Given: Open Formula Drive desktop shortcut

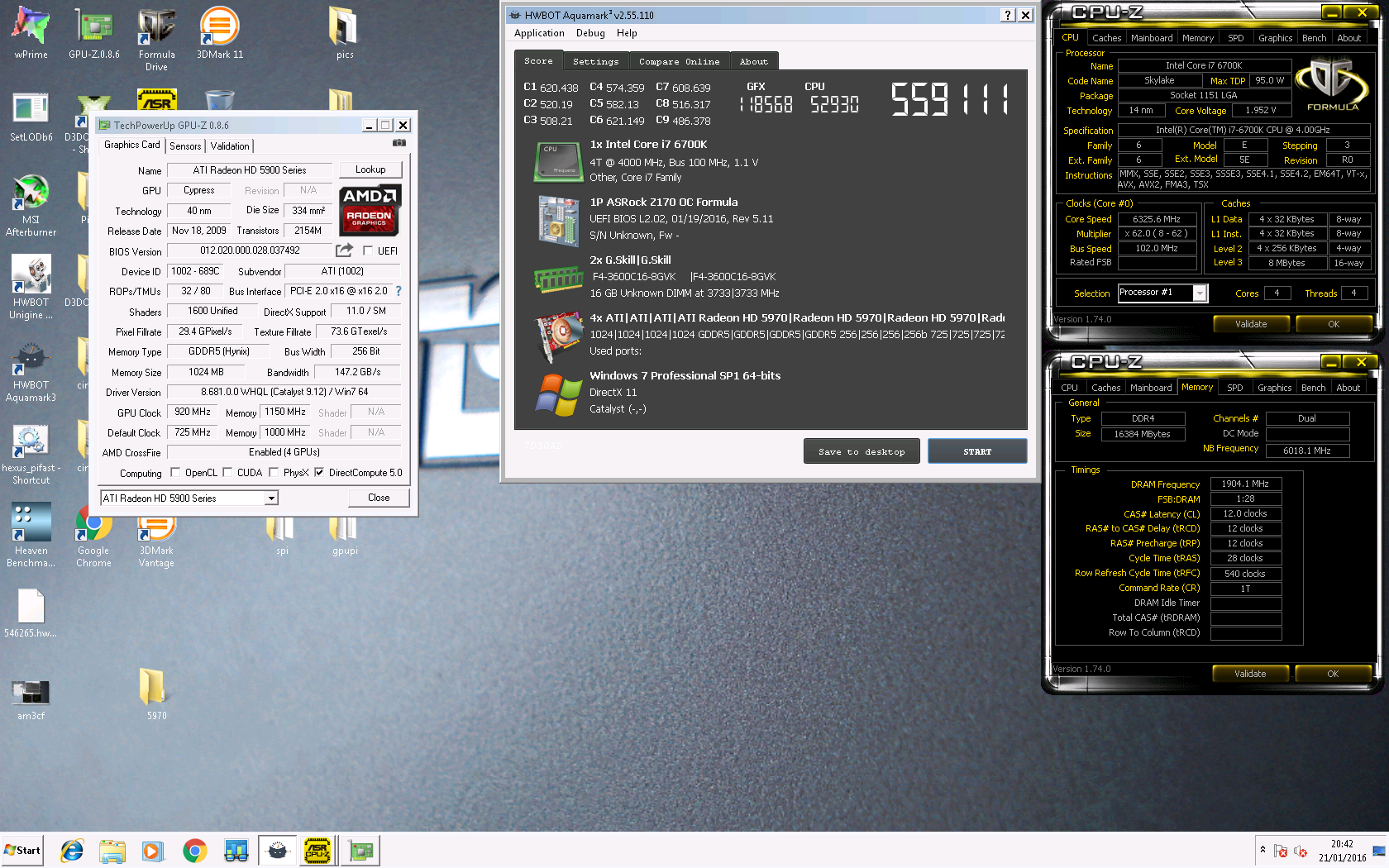Looking at the screenshot, I should (156, 40).
